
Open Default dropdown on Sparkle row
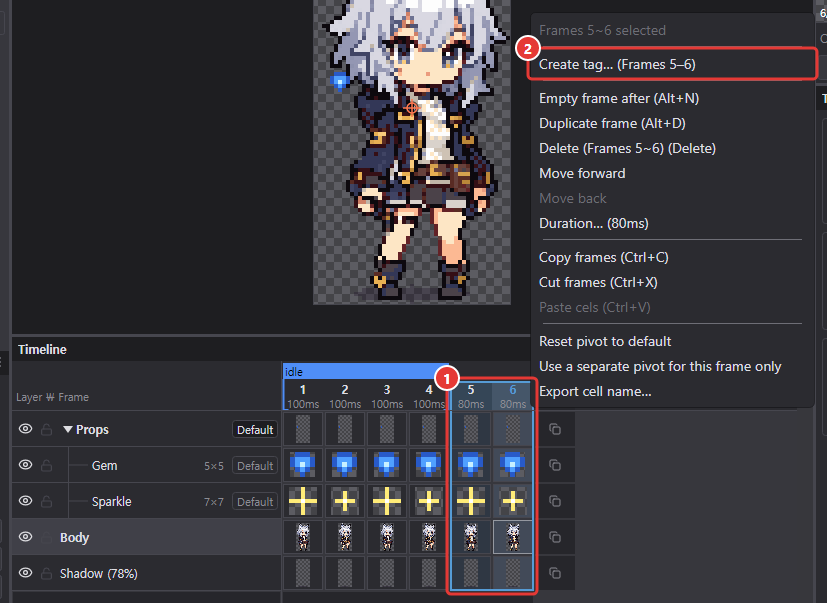pyautogui.click(x=255, y=502)
